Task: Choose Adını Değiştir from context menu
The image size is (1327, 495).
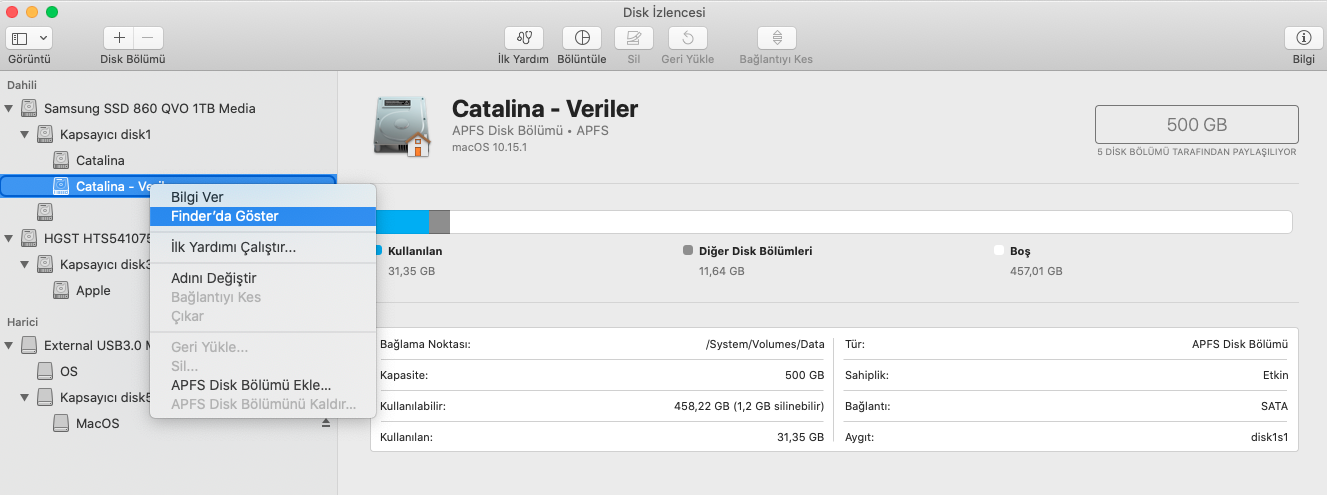Action: 263,278
